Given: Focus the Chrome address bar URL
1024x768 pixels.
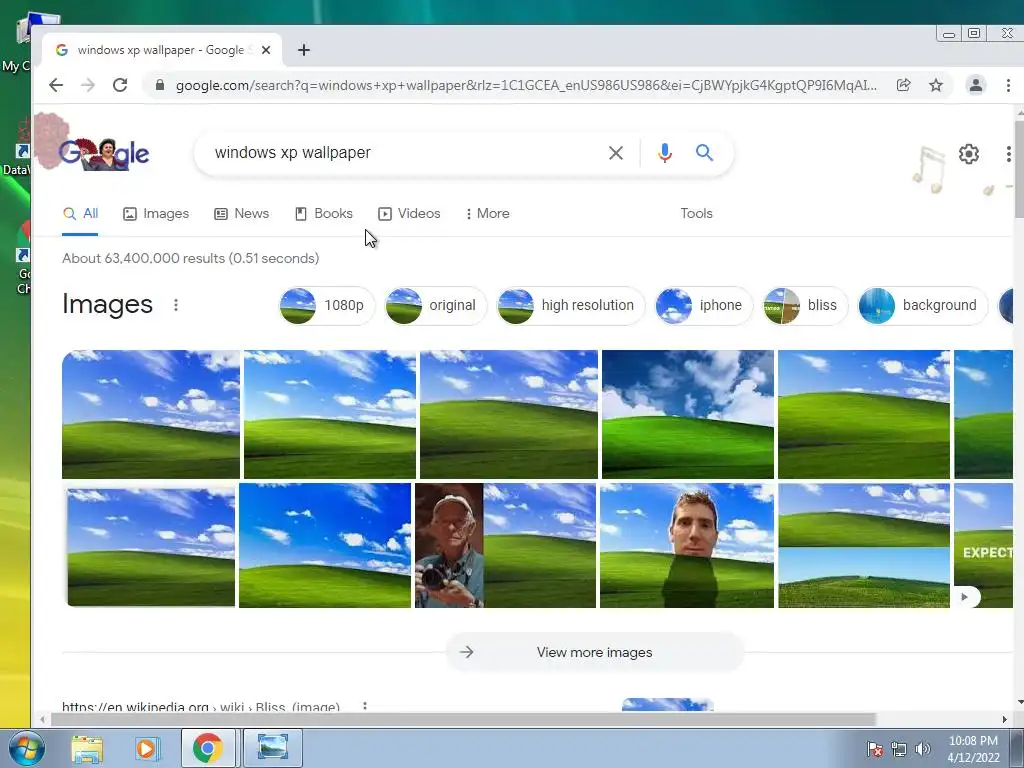Looking at the screenshot, I should pos(526,85).
